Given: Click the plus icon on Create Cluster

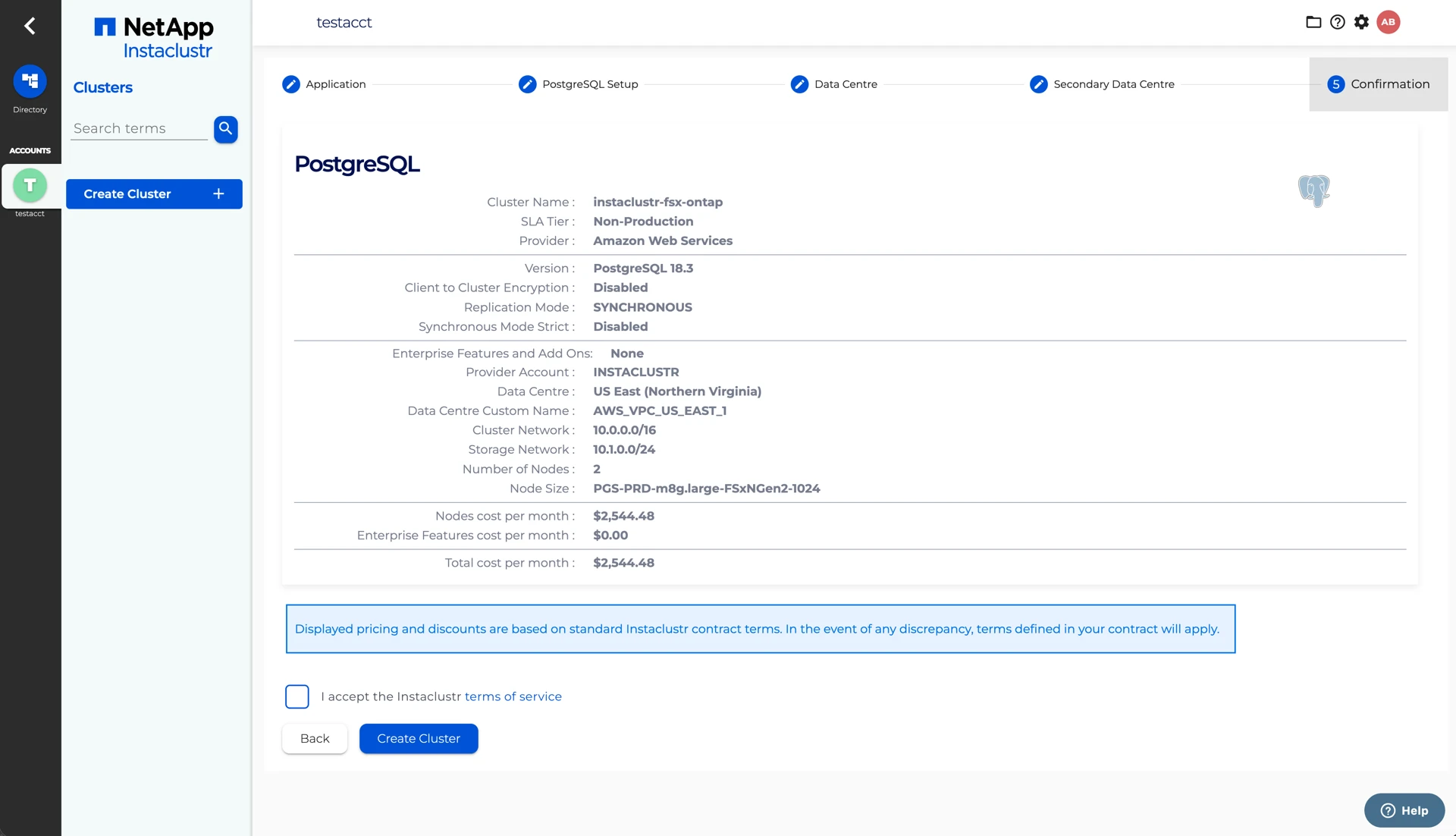Looking at the screenshot, I should tap(218, 194).
